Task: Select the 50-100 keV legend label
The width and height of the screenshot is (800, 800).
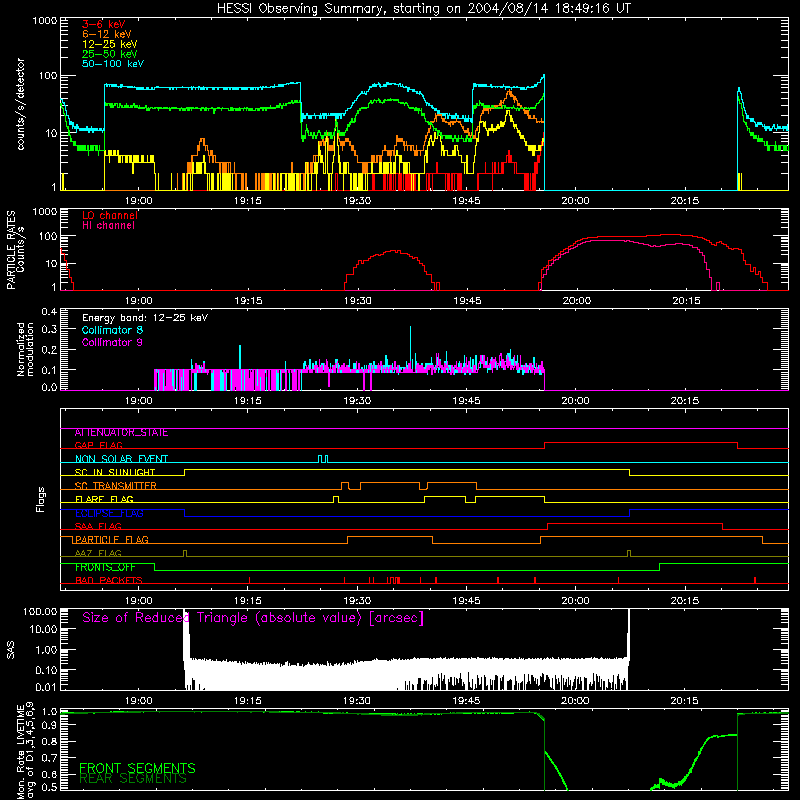Action: coord(113,64)
